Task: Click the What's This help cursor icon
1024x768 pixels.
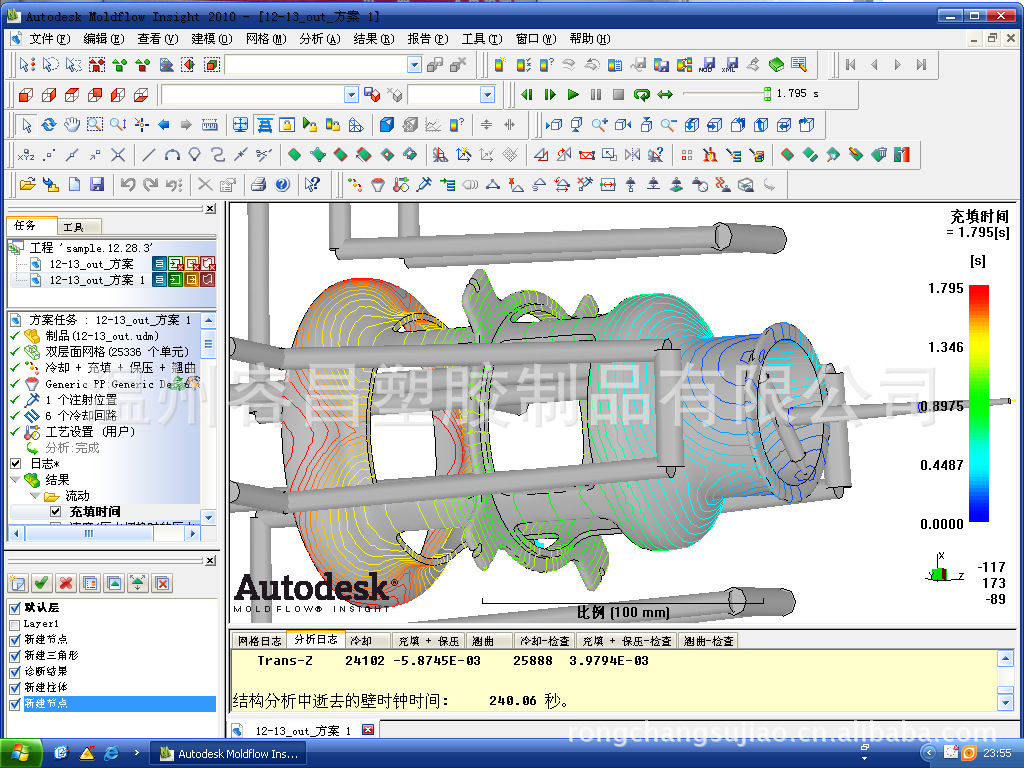Action: coord(312,185)
